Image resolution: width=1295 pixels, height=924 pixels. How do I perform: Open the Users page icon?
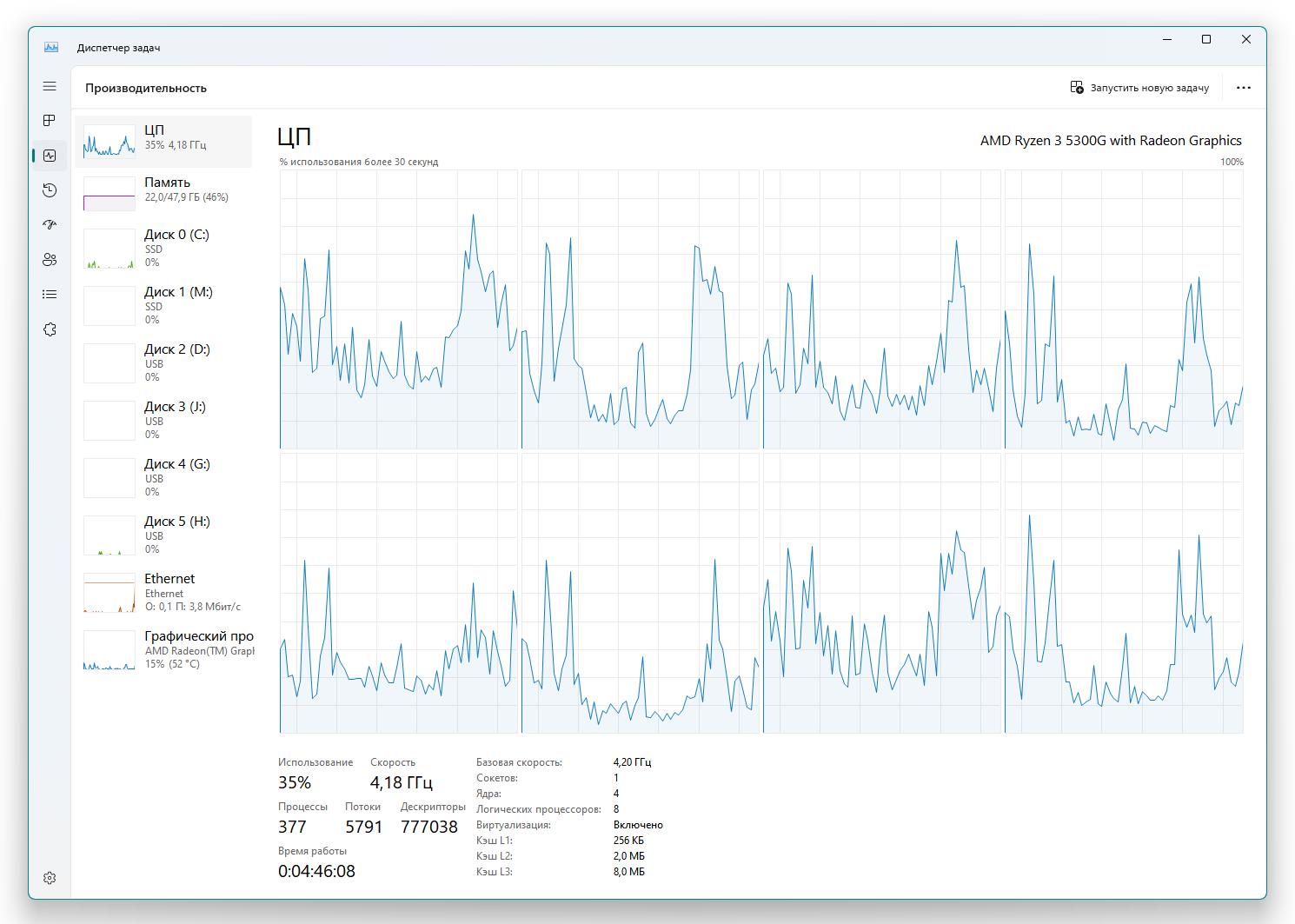tap(50, 260)
